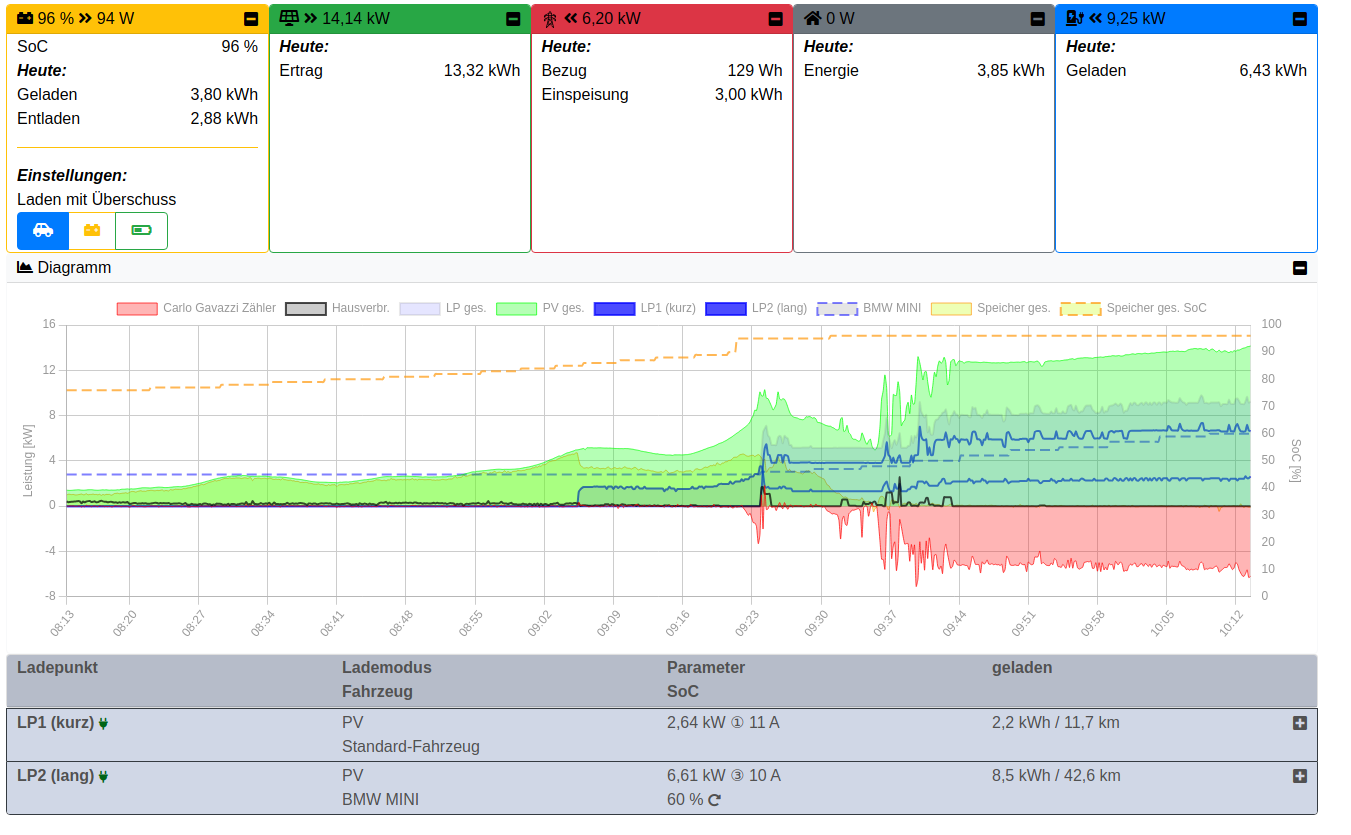Click the Diagramm section header
This screenshot has height=835, width=1351.
point(74,268)
